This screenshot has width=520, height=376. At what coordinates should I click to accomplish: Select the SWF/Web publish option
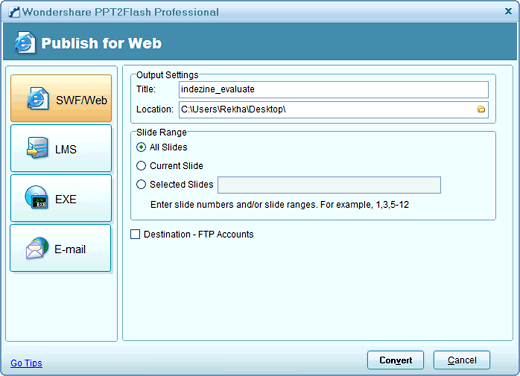[61, 98]
